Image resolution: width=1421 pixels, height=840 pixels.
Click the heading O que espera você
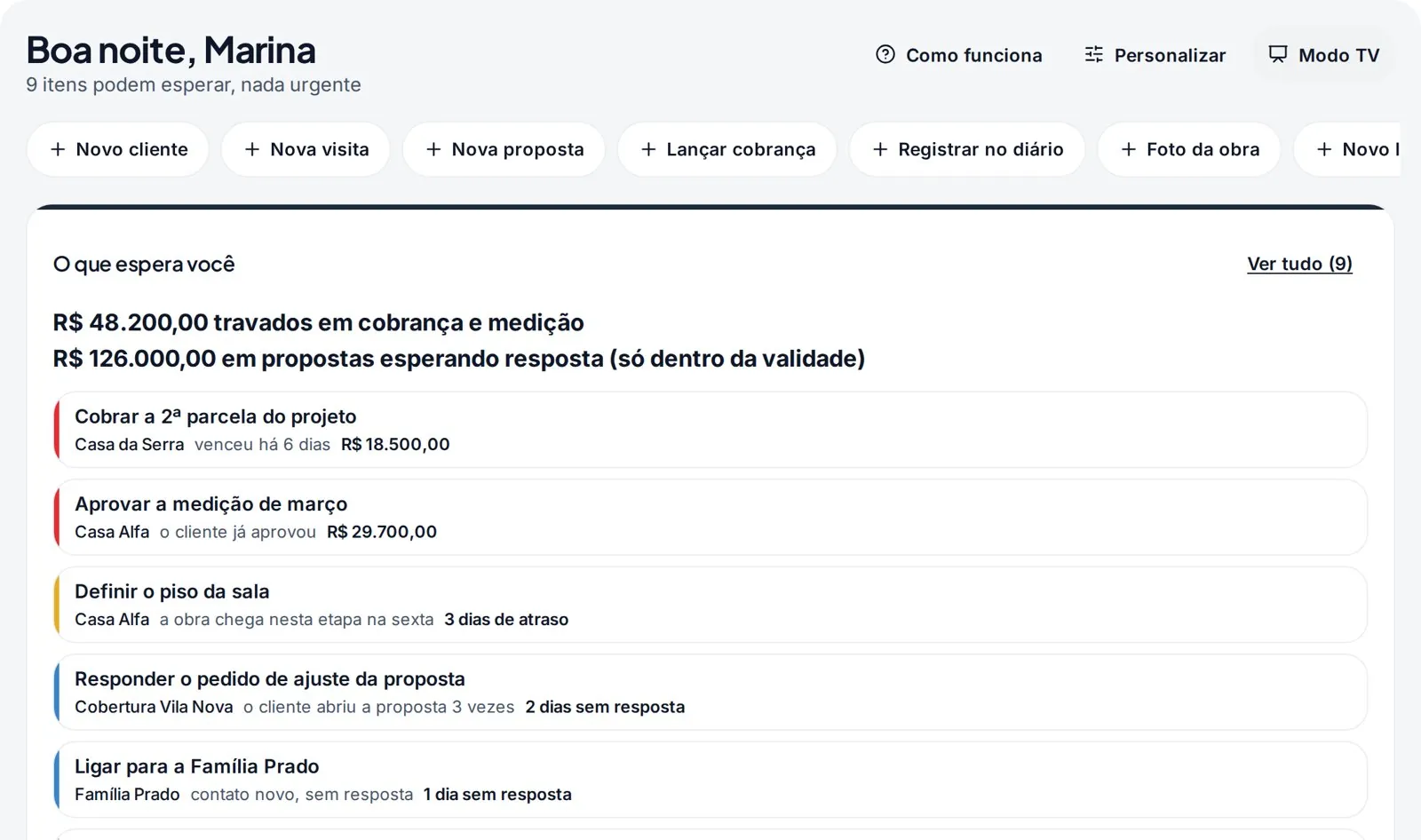point(144,264)
